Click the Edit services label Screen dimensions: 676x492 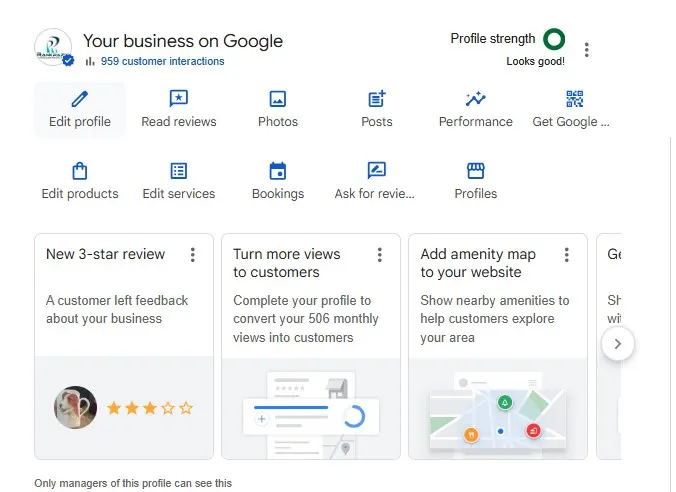click(179, 194)
